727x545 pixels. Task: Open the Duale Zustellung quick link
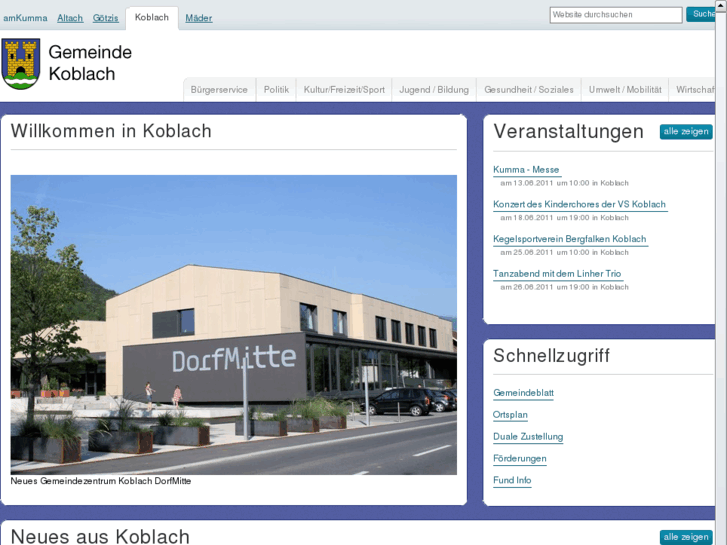coord(528,437)
